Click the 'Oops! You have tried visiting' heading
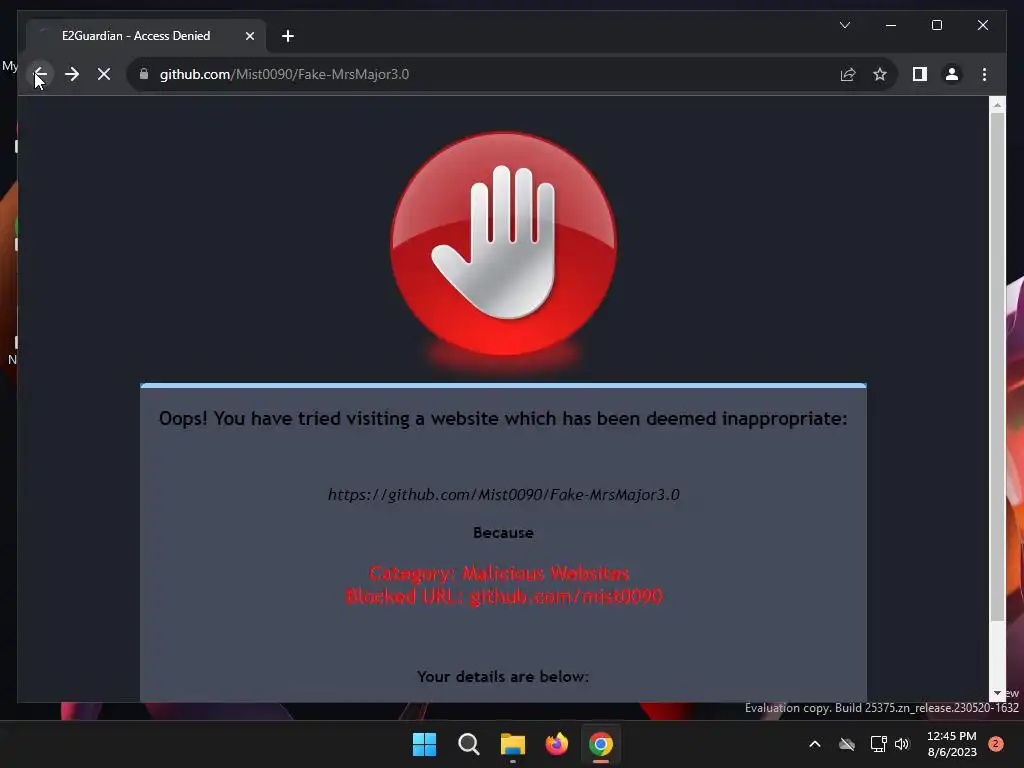Viewport: 1024px width, 768px height. (503, 419)
